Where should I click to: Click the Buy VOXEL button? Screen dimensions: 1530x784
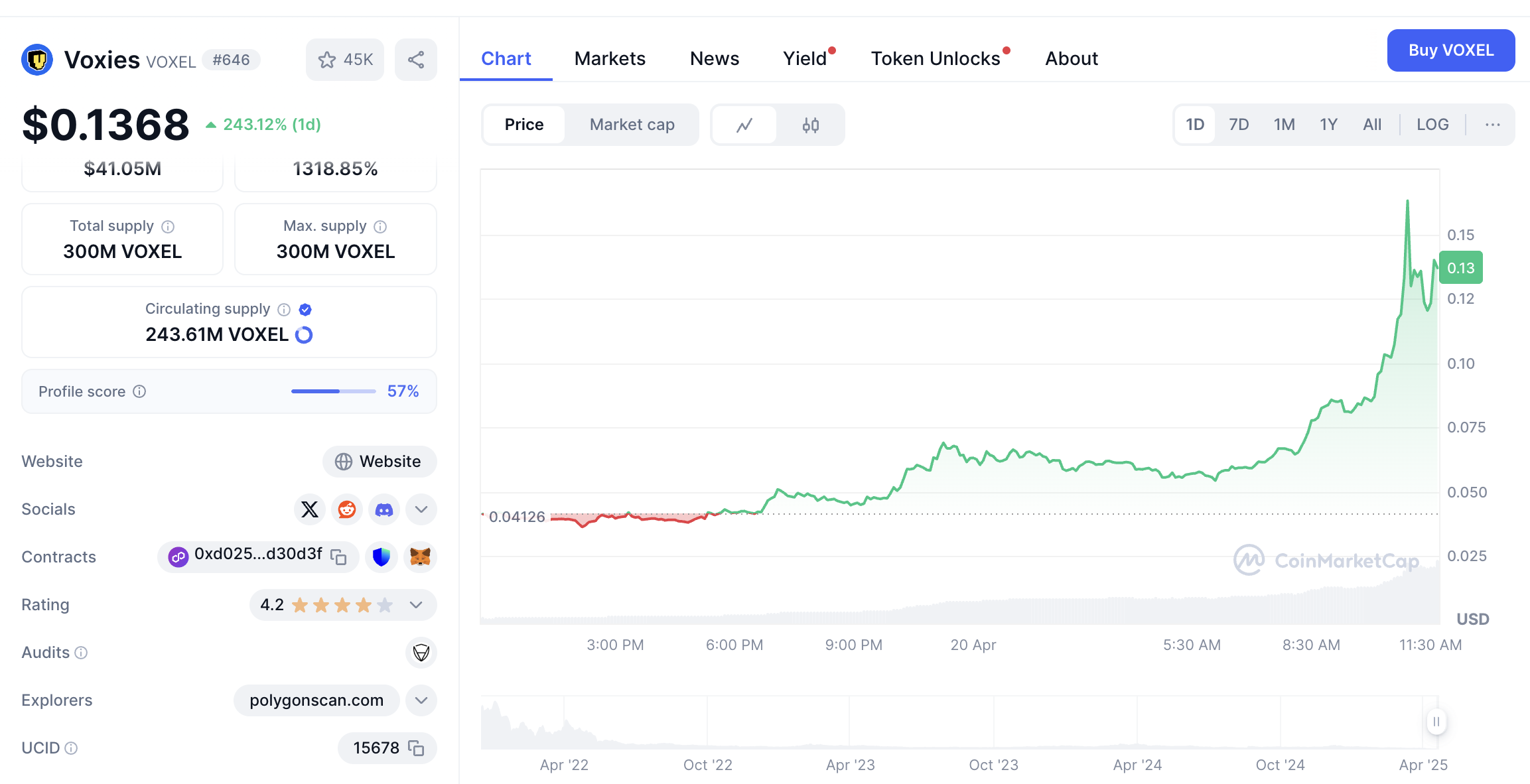click(x=1450, y=50)
